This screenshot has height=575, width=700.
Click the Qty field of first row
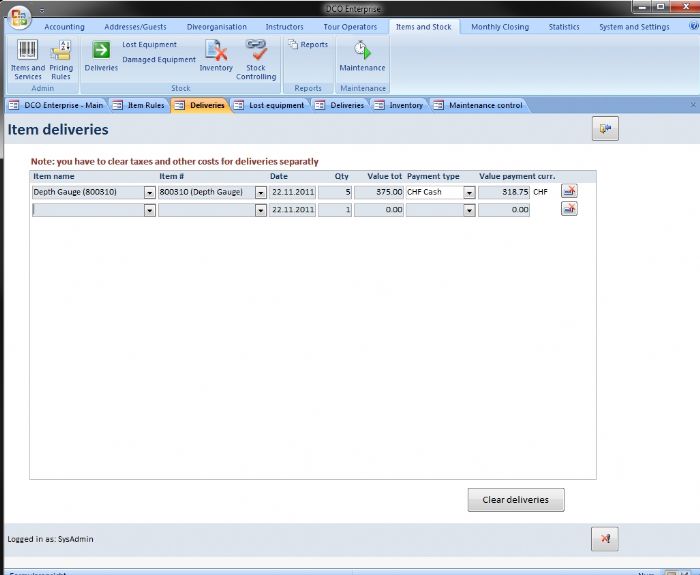[x=335, y=192]
